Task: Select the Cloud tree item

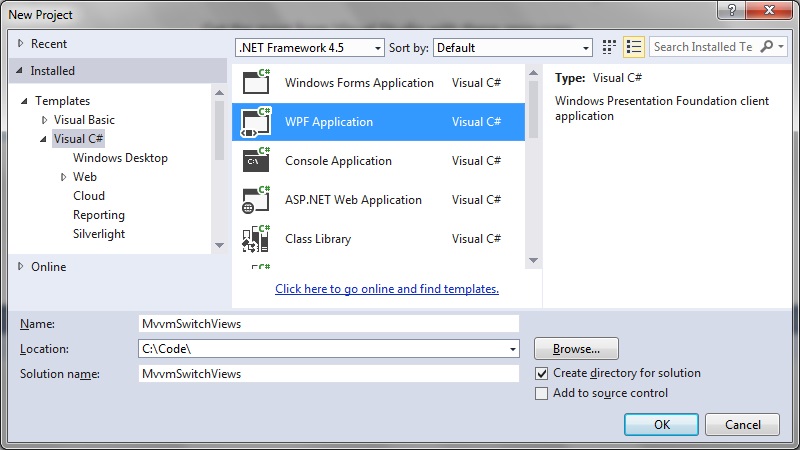Action: (x=89, y=196)
